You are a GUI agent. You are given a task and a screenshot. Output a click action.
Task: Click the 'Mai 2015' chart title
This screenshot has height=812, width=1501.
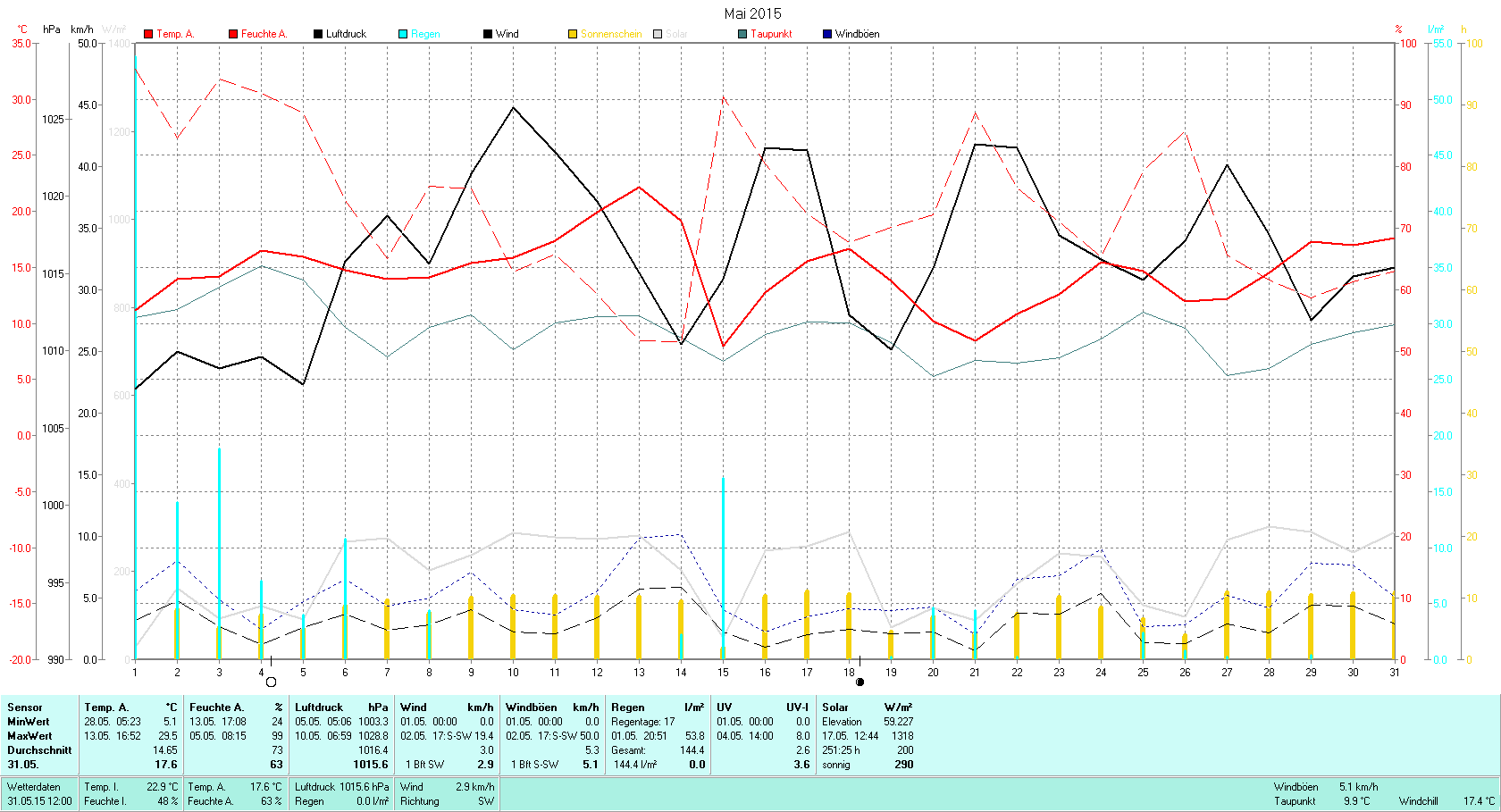pyautogui.click(x=752, y=13)
